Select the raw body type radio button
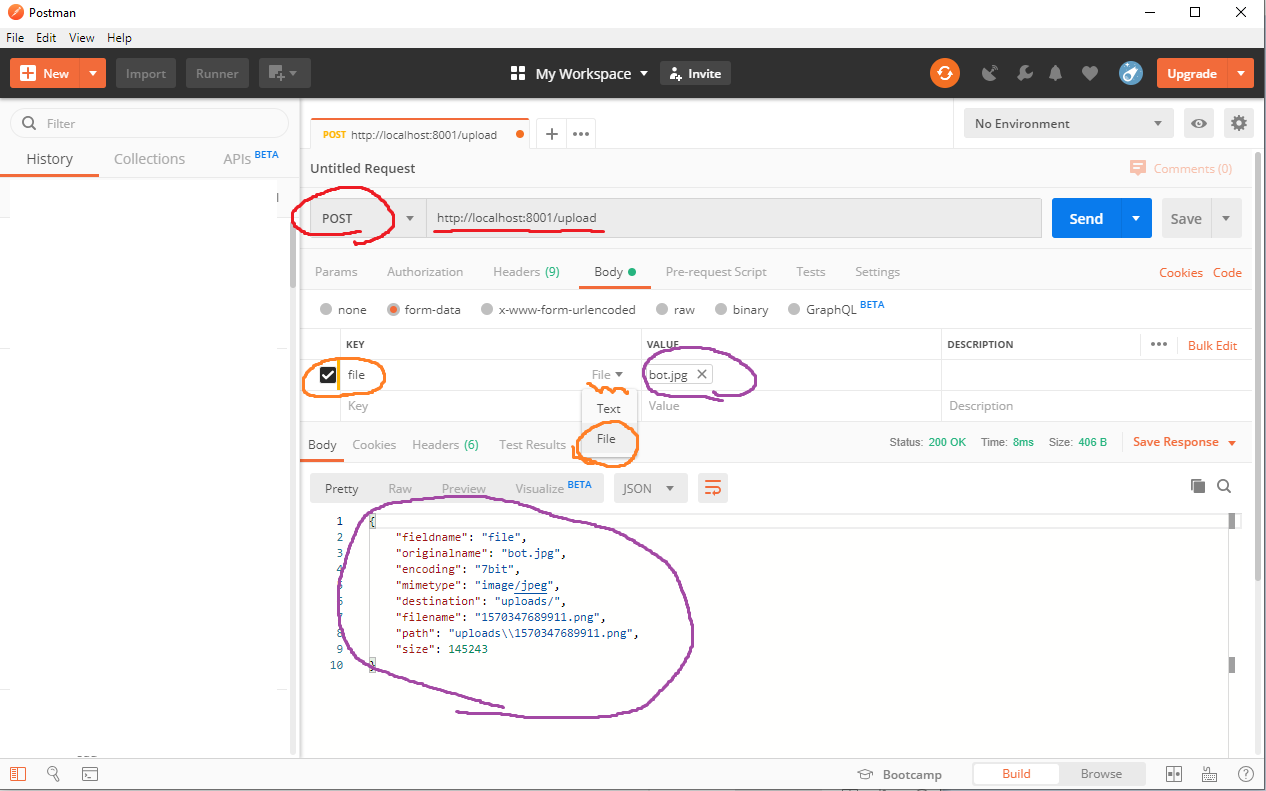 661,309
